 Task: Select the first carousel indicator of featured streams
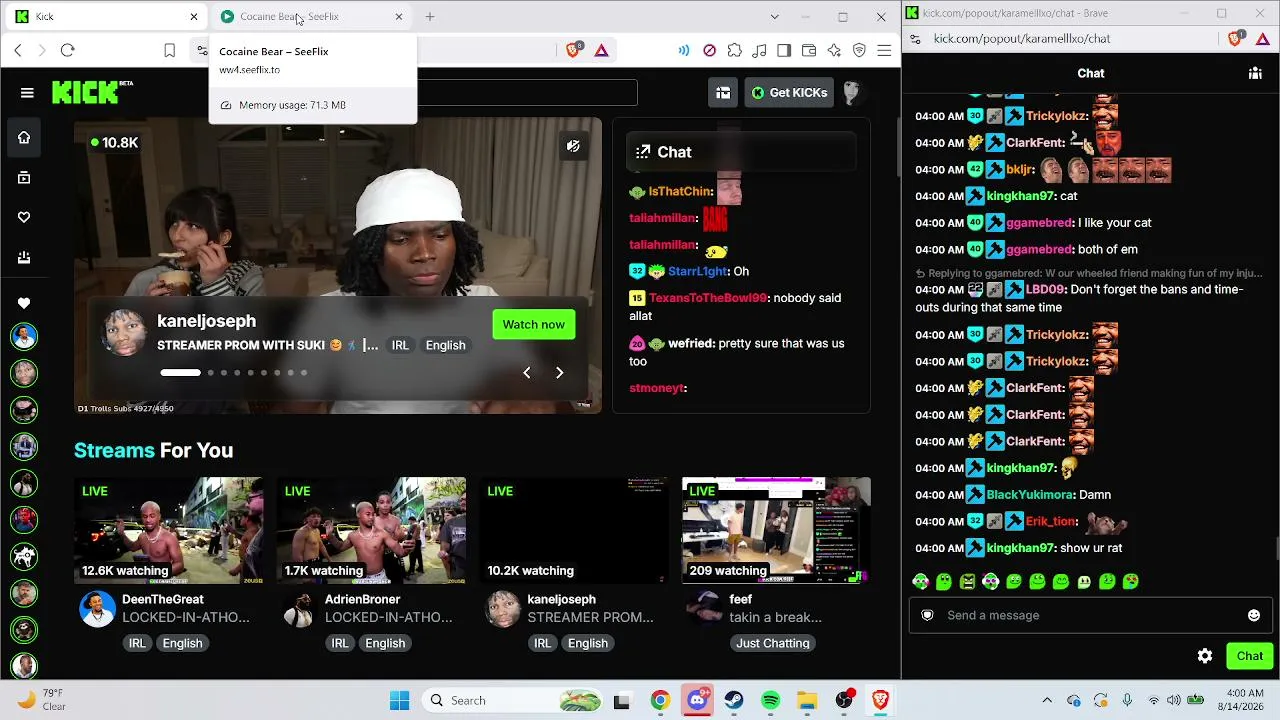pyautogui.click(x=180, y=373)
